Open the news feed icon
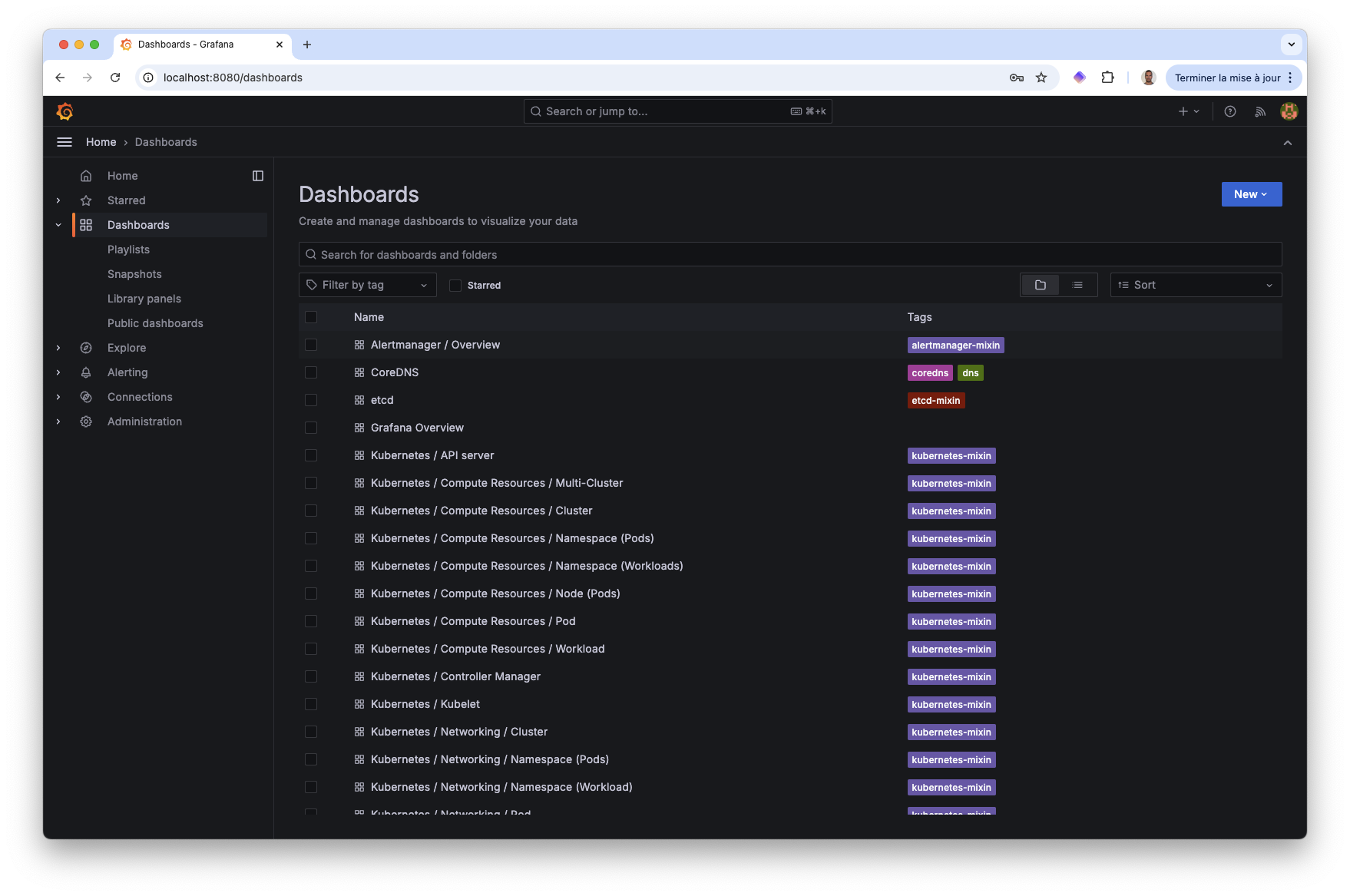 tap(1260, 111)
